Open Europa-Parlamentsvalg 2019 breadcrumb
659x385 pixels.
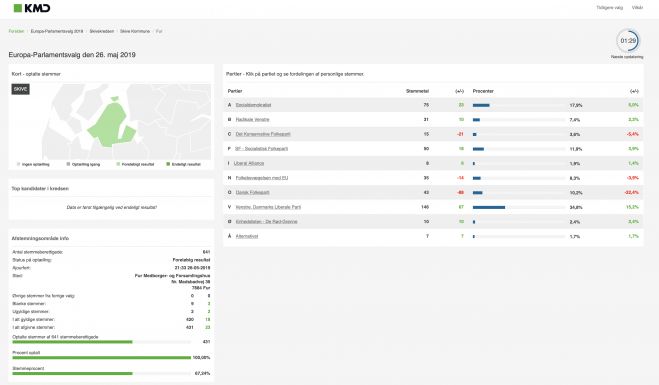pyautogui.click(x=57, y=32)
